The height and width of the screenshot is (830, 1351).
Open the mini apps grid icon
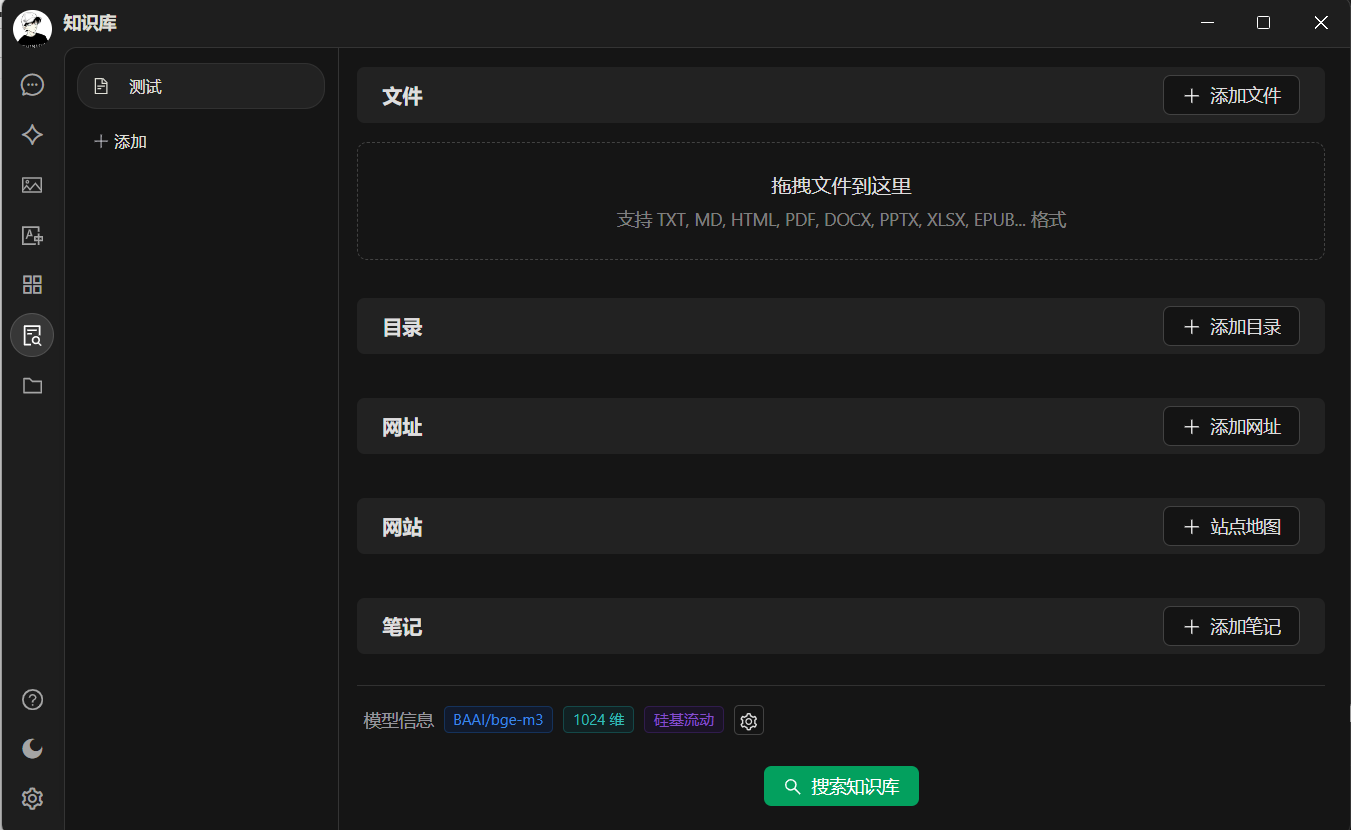click(32, 285)
